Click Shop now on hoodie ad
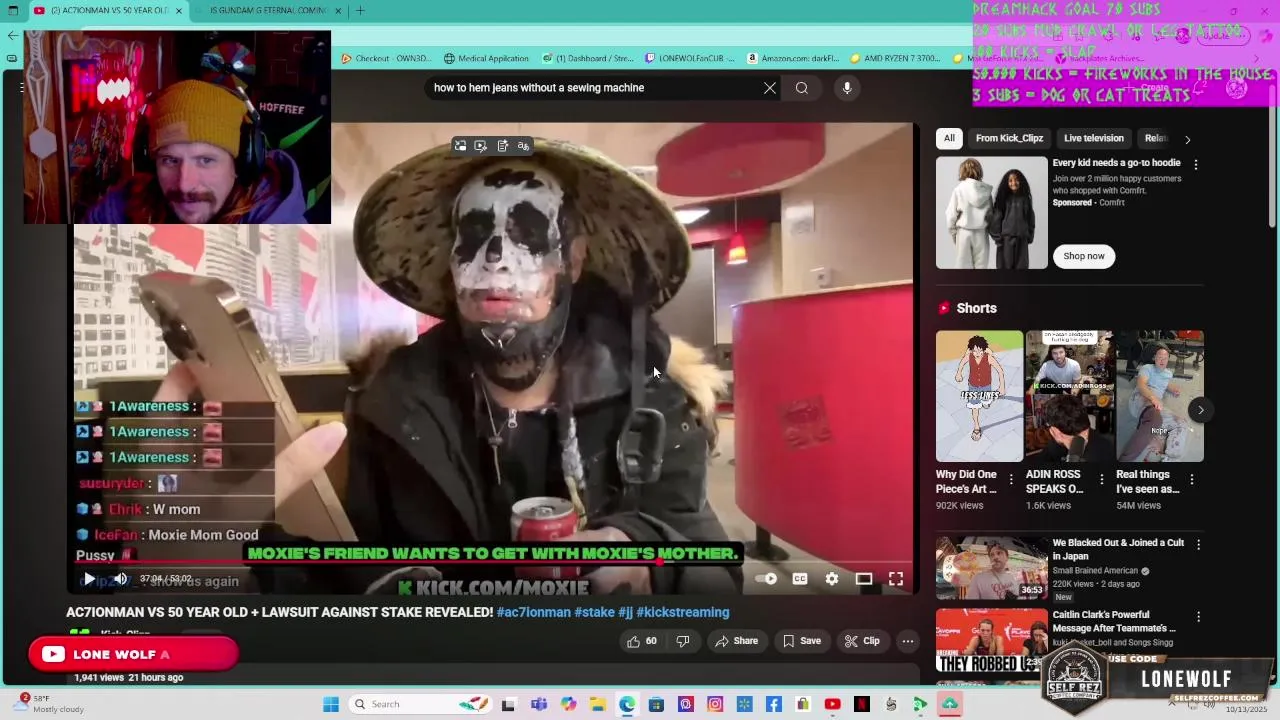 click(x=1084, y=256)
